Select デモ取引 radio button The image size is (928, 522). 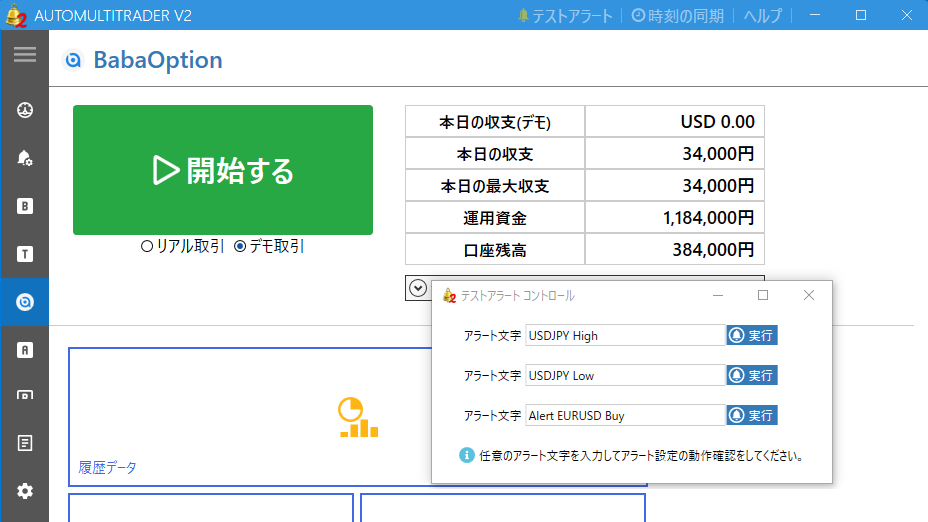click(240, 246)
